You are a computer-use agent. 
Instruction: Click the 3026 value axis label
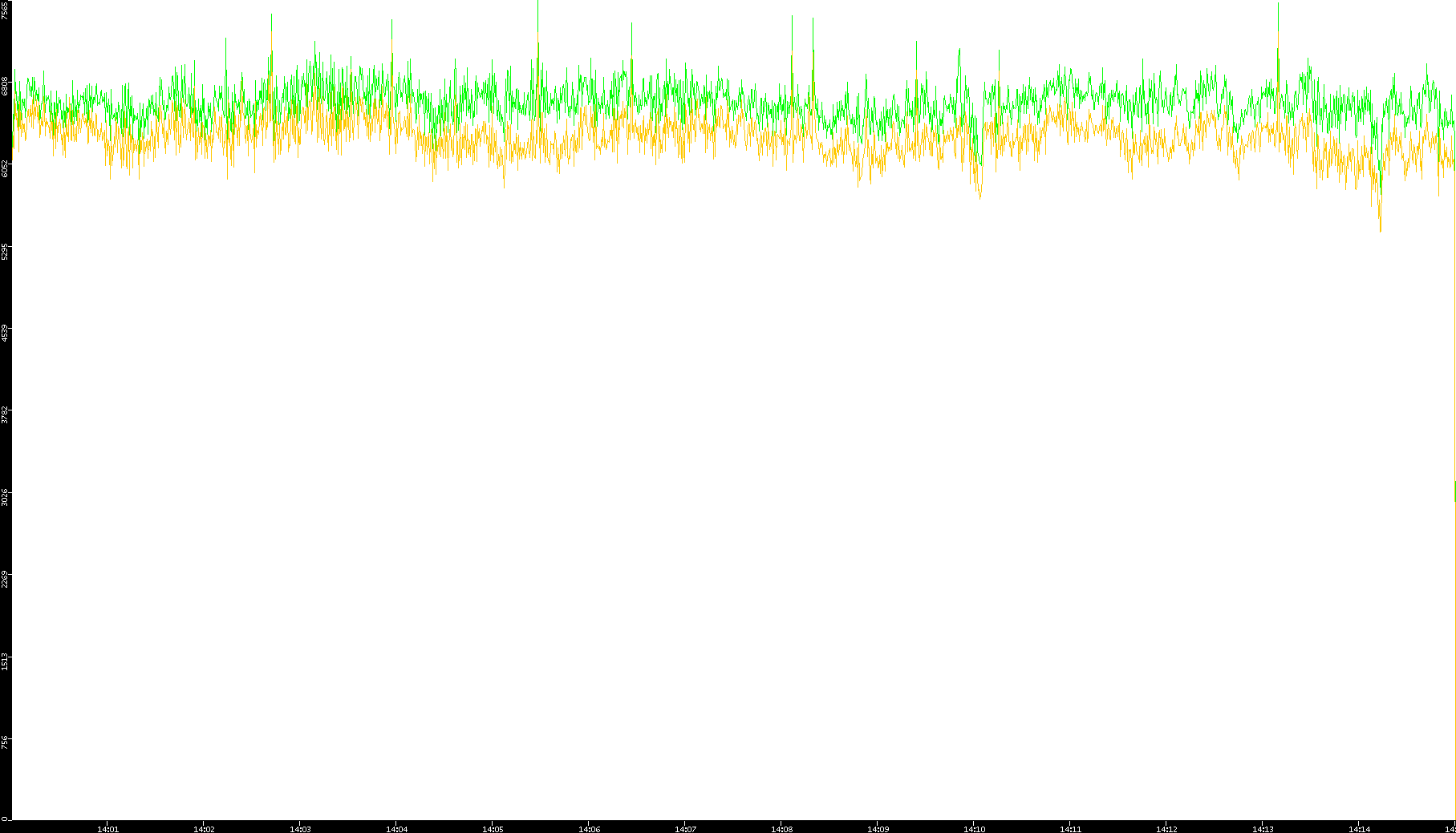(6, 497)
